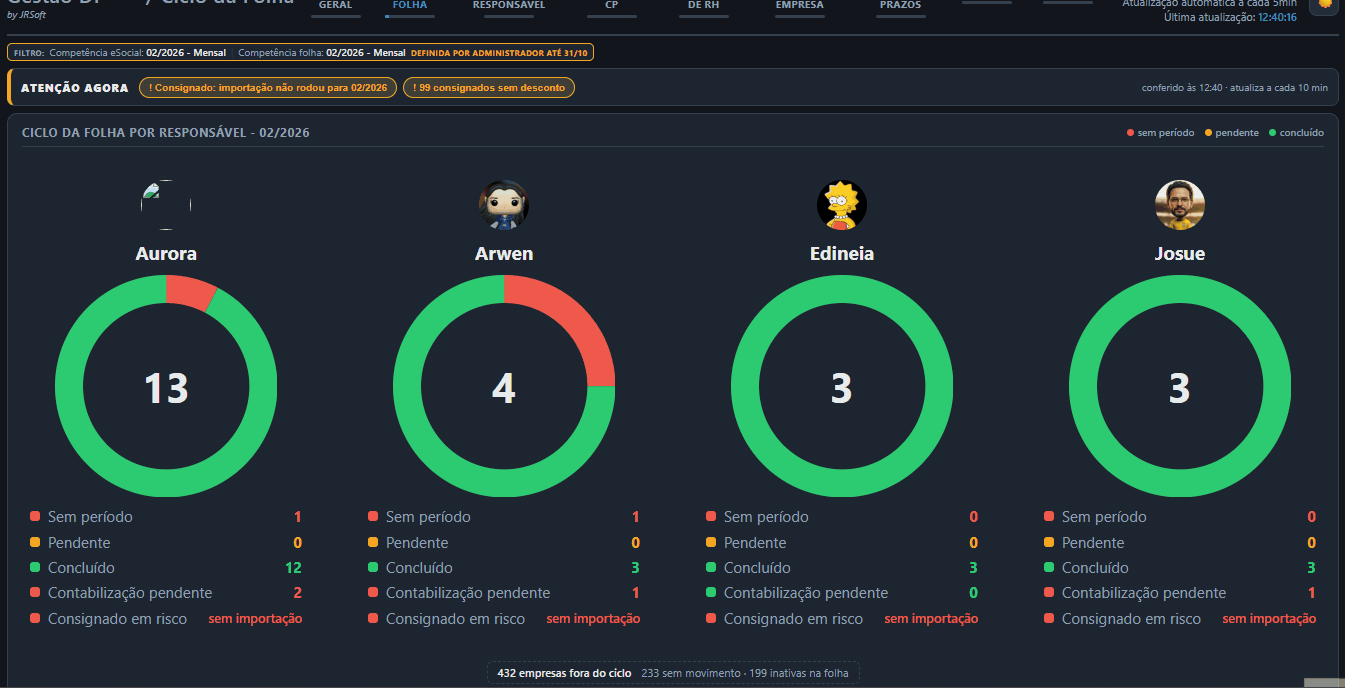Image resolution: width=1345 pixels, height=688 pixels.
Task: Click Arwen's 'Sem período' label
Action: click(x=428, y=517)
